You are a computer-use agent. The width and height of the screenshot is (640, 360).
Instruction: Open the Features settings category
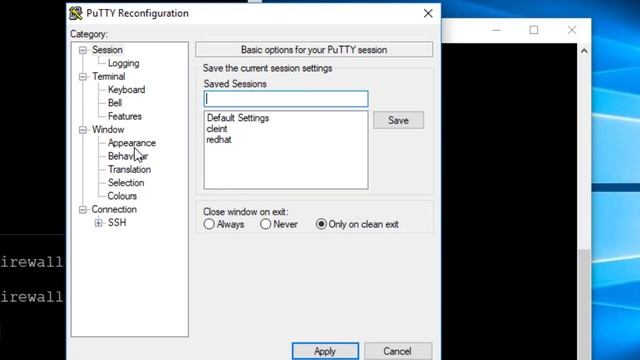(124, 116)
